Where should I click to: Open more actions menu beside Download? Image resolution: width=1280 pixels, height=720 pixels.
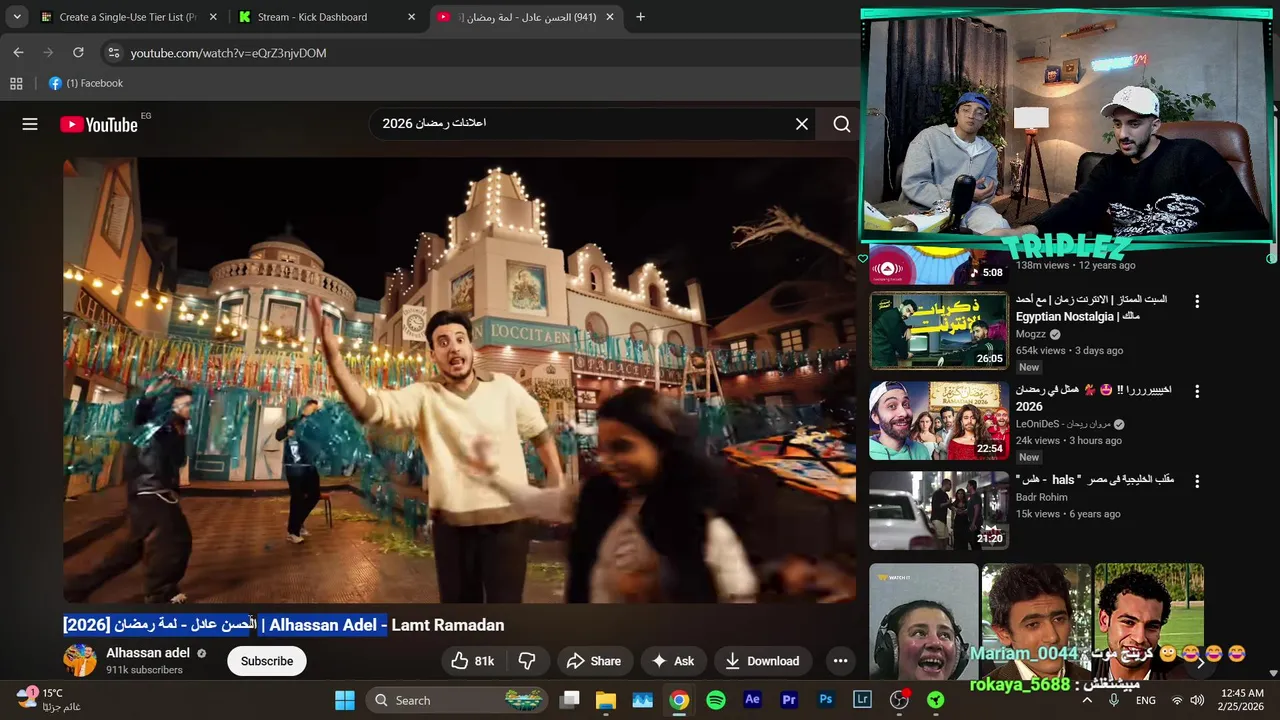[840, 661]
